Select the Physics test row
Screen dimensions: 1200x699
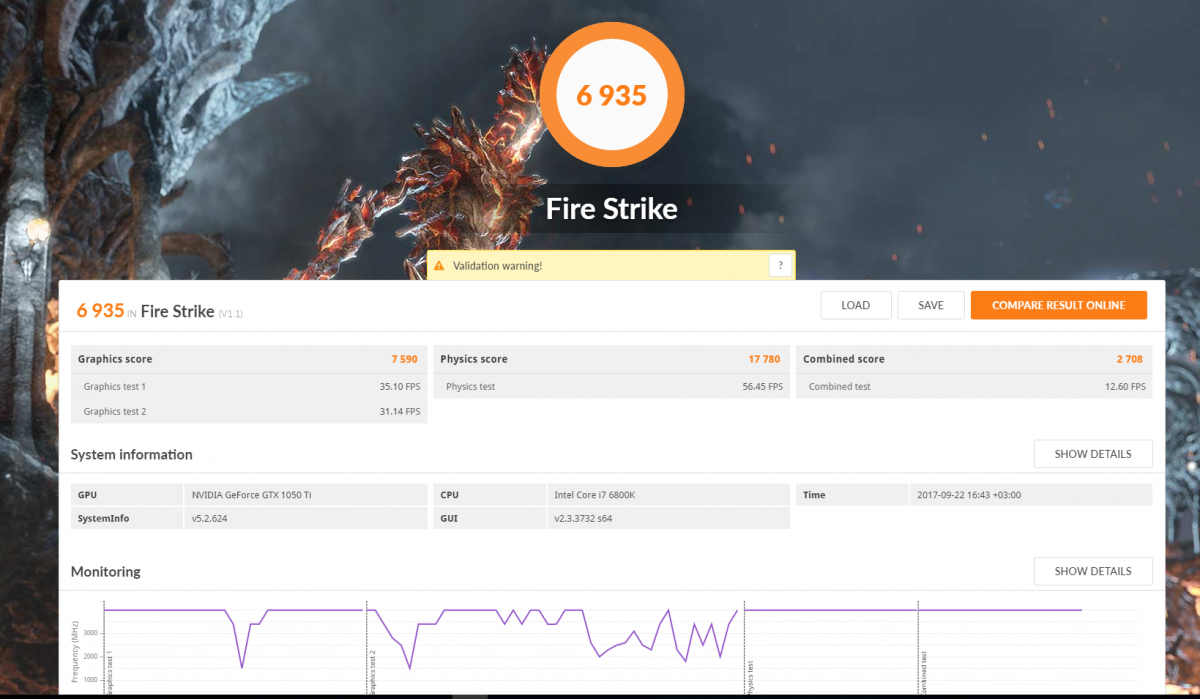tap(612, 386)
